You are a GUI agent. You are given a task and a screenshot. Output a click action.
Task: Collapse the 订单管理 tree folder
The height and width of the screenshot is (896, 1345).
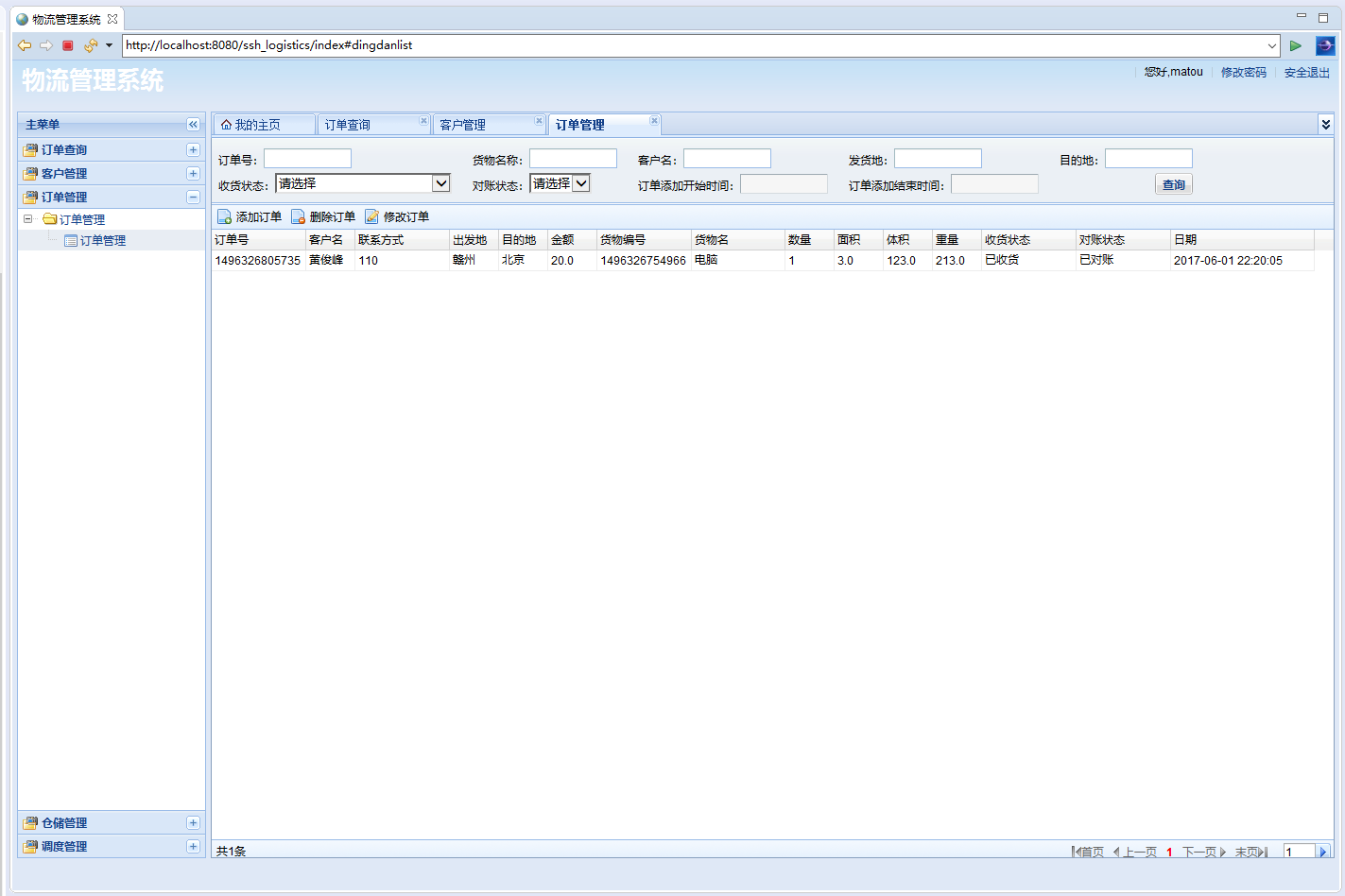(28, 219)
